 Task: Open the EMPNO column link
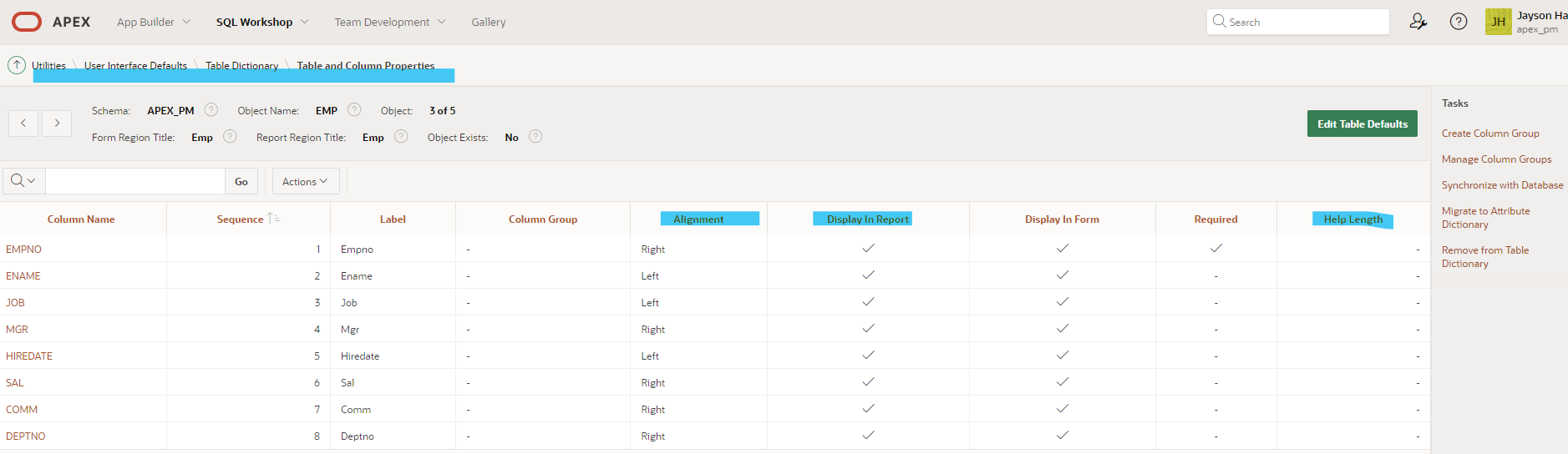coord(23,250)
